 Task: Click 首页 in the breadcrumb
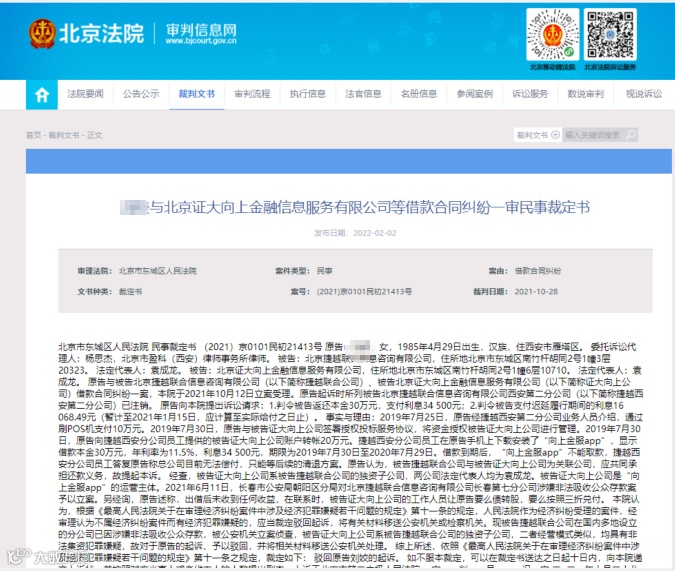tap(33, 135)
